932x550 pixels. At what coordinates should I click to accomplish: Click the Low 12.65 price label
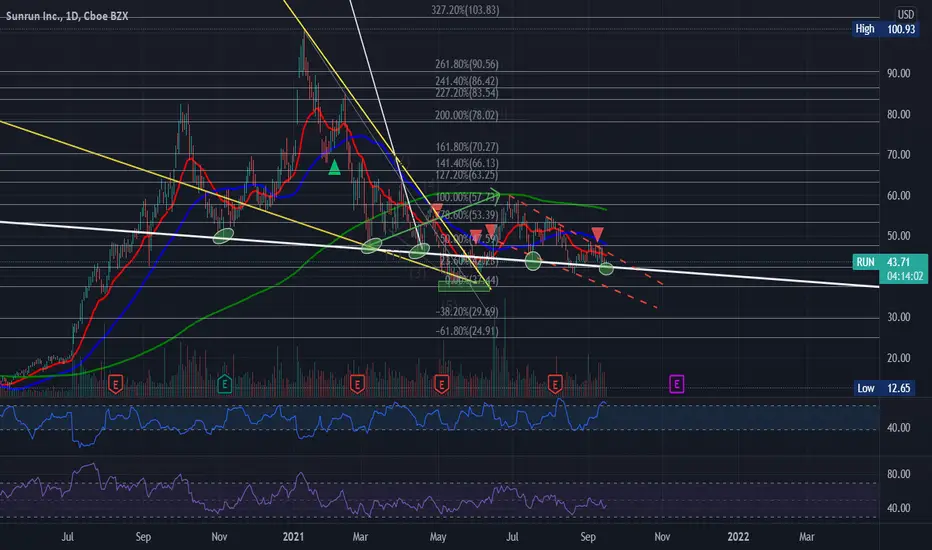[884, 388]
